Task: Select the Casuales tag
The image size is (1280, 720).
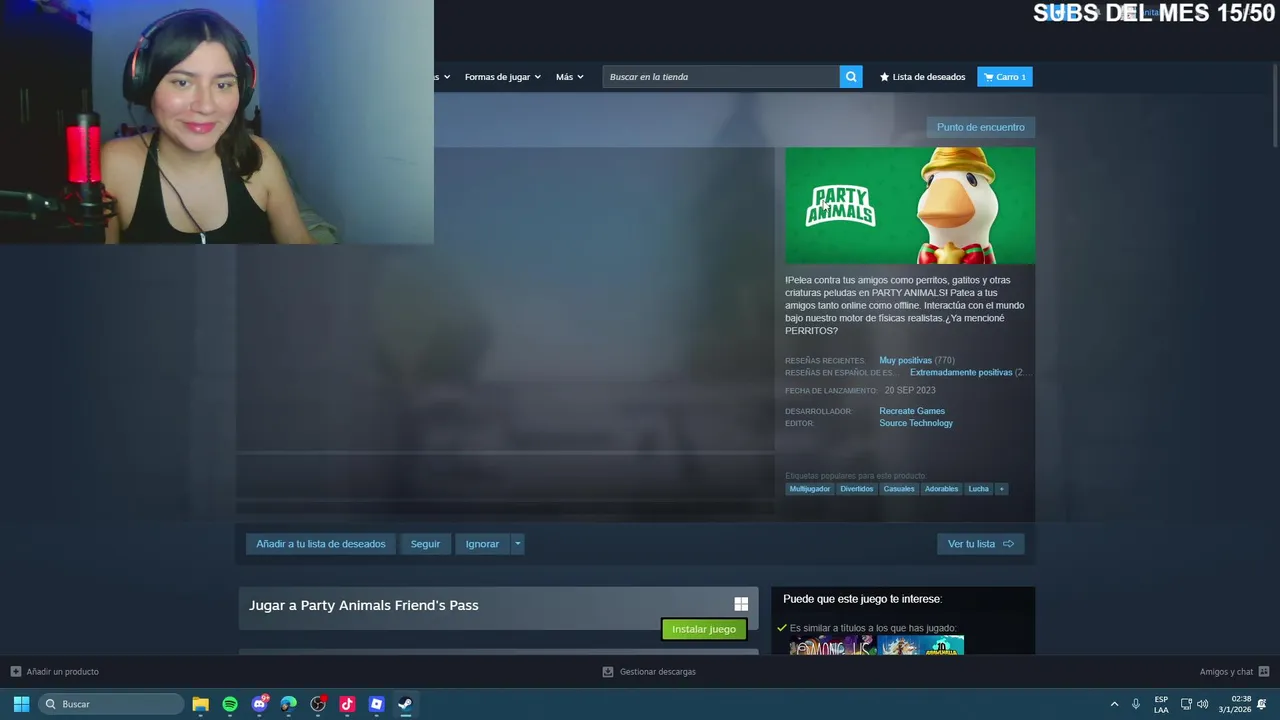Action: (899, 489)
